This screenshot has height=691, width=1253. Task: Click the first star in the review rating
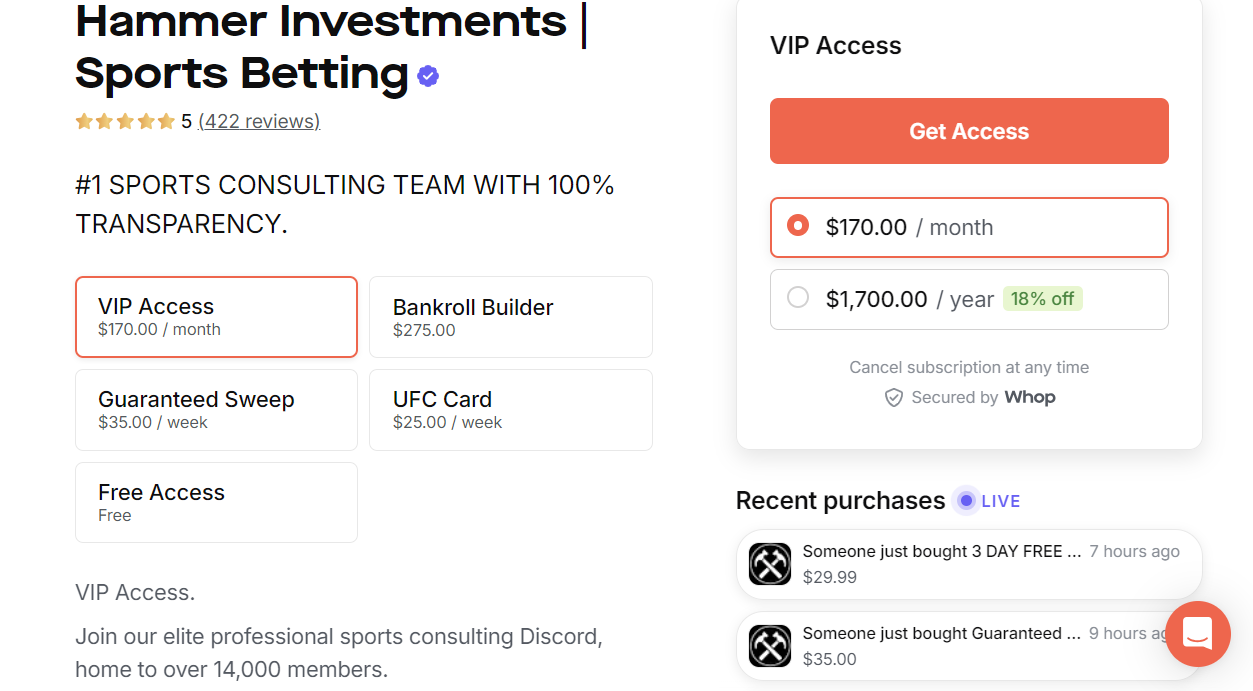click(84, 120)
